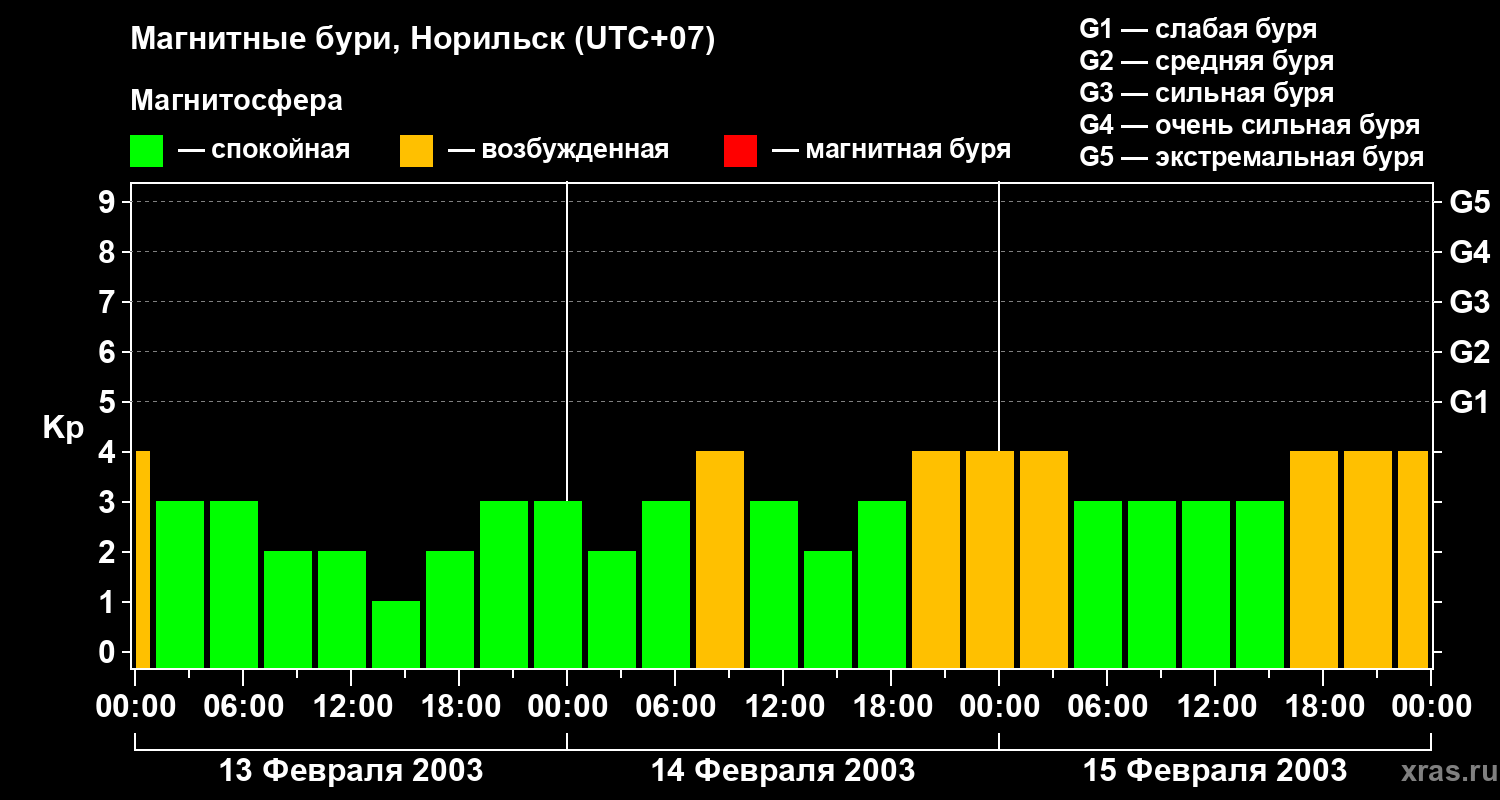1500x800 pixels.
Task: Click the 'G5' label on the right axis
Action: pos(1469,203)
